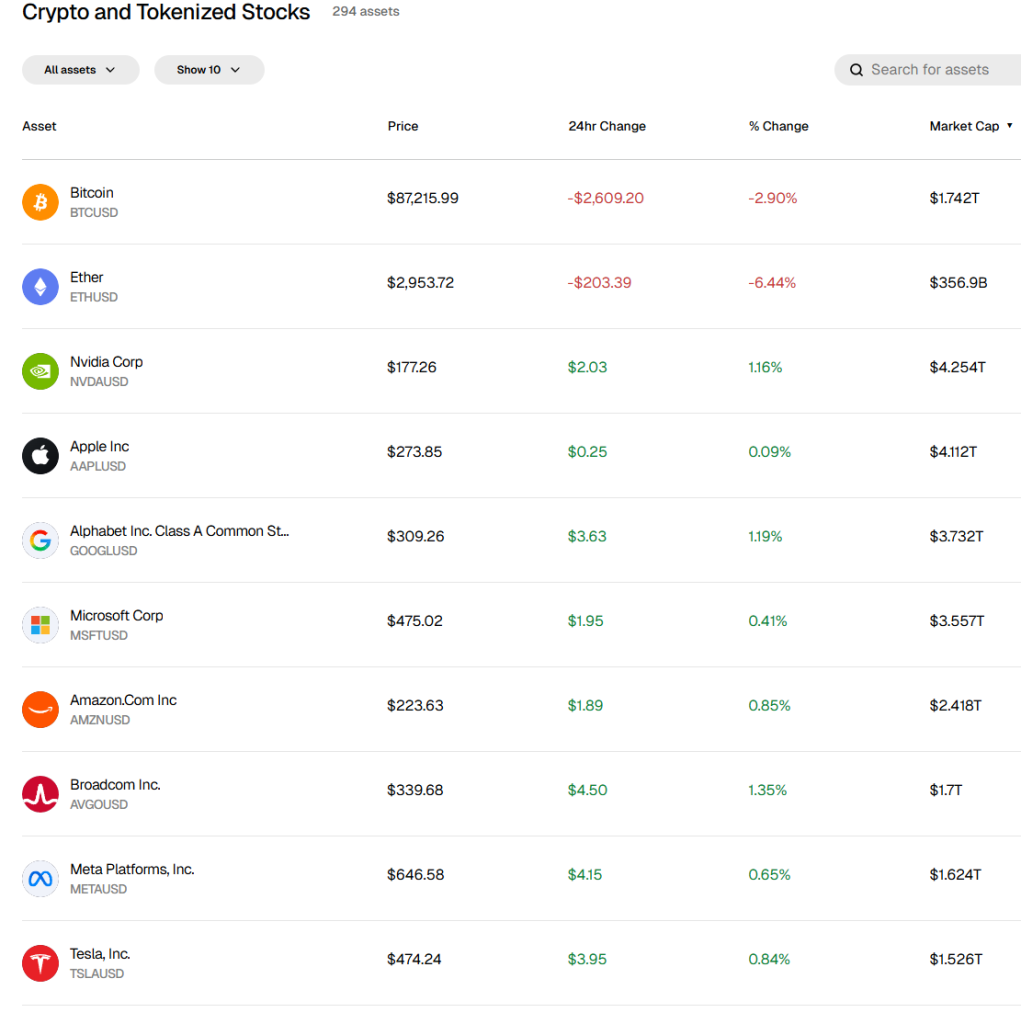Sort table by % Change header
The image size is (1021, 1024).
point(778,126)
